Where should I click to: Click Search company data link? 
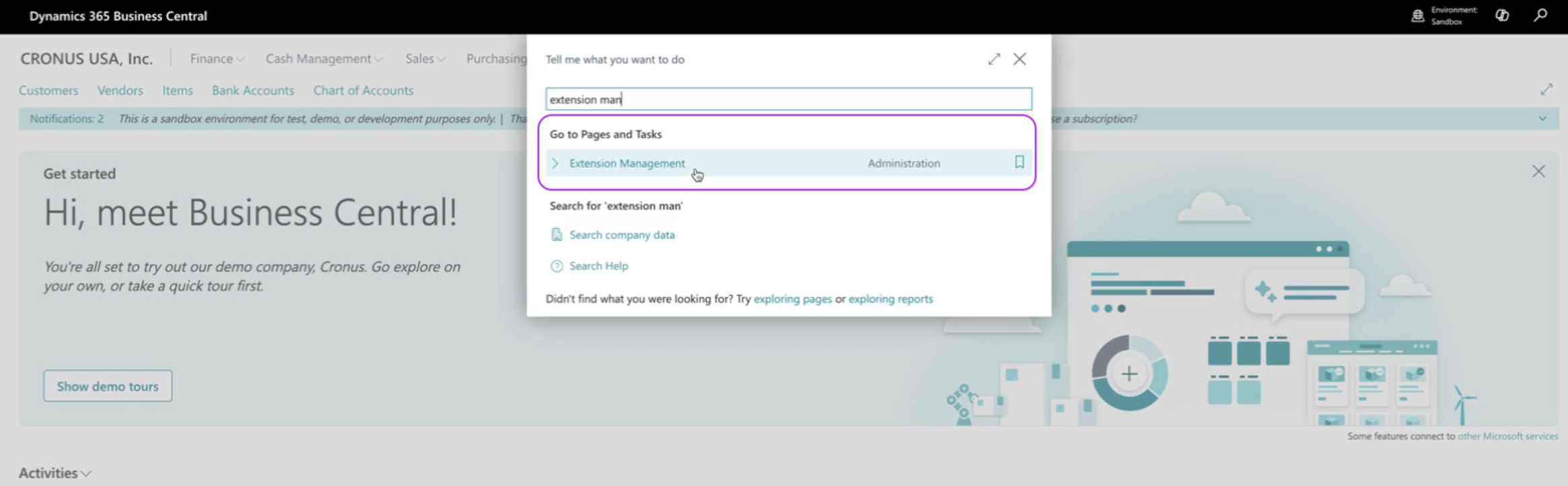pos(622,235)
